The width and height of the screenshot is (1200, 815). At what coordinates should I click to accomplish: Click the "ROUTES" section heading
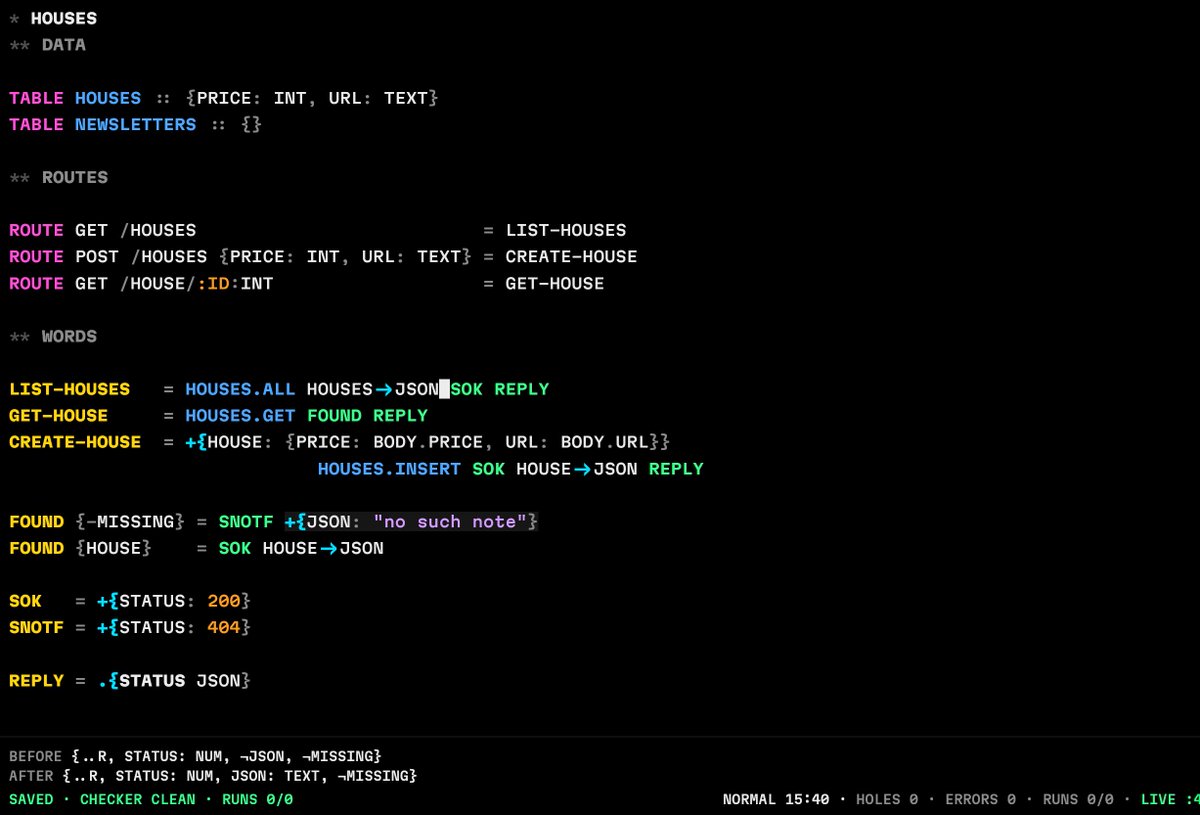(x=75, y=177)
